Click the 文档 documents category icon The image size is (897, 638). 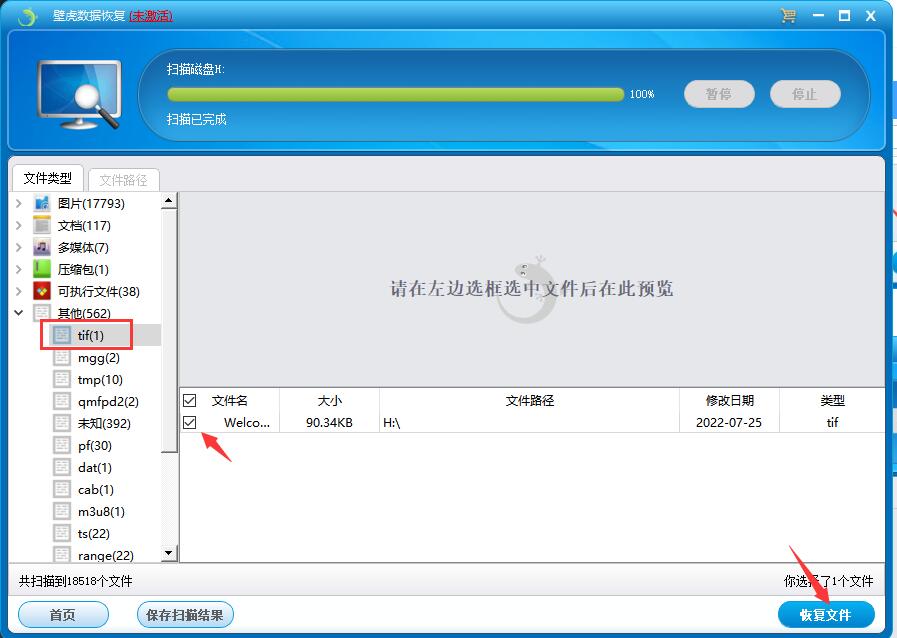click(42, 225)
